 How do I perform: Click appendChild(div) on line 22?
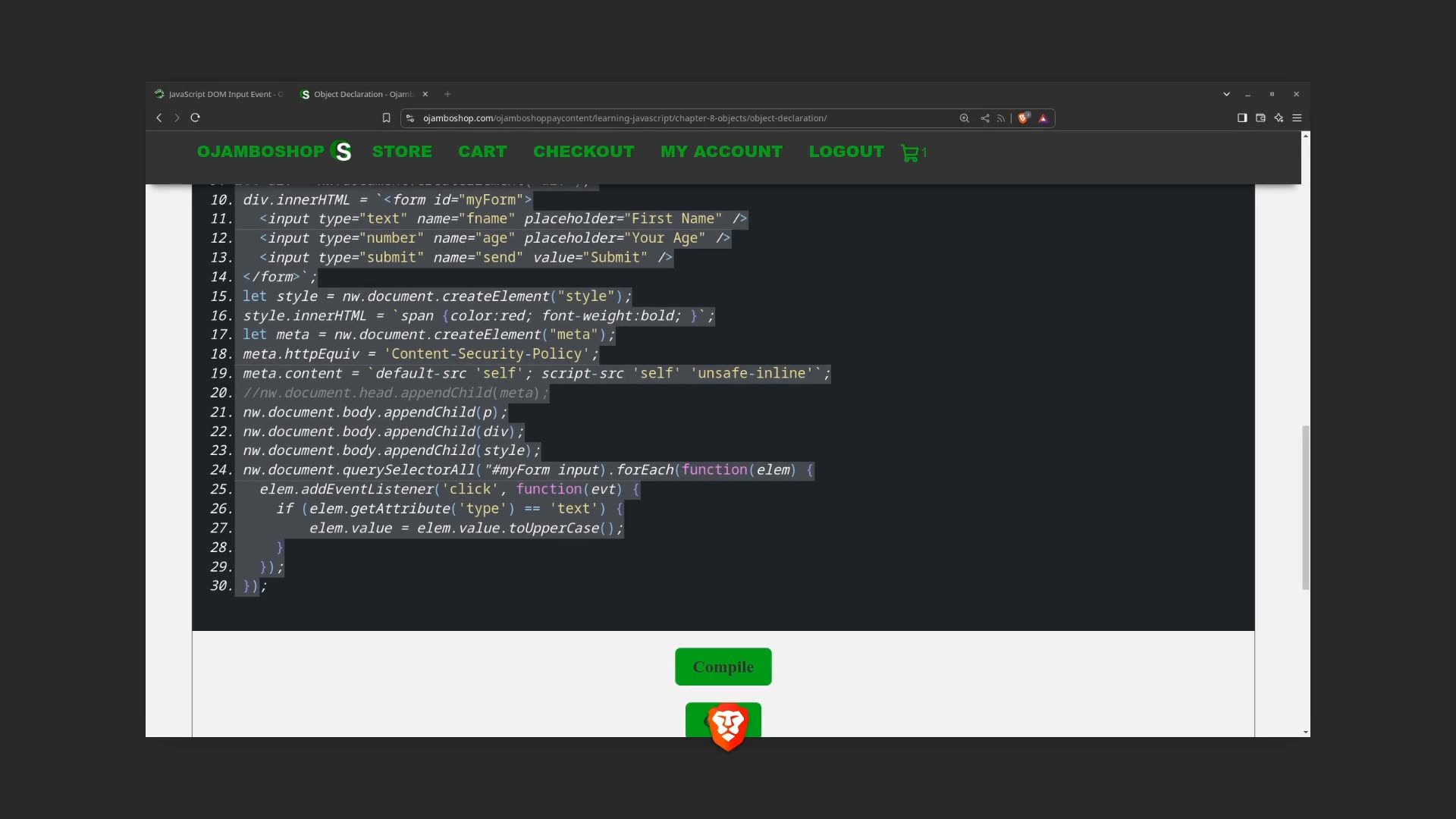click(x=450, y=431)
